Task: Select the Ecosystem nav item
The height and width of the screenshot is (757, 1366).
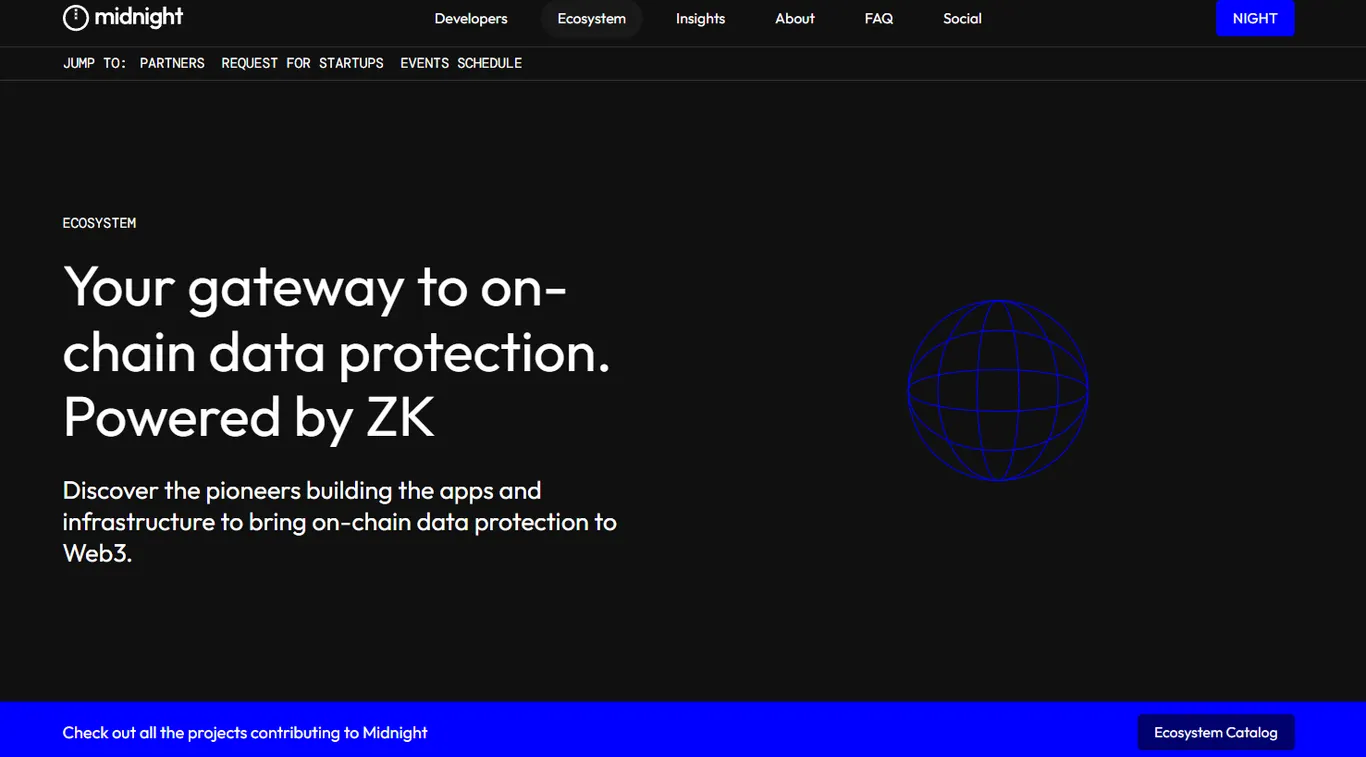Action: [x=592, y=19]
